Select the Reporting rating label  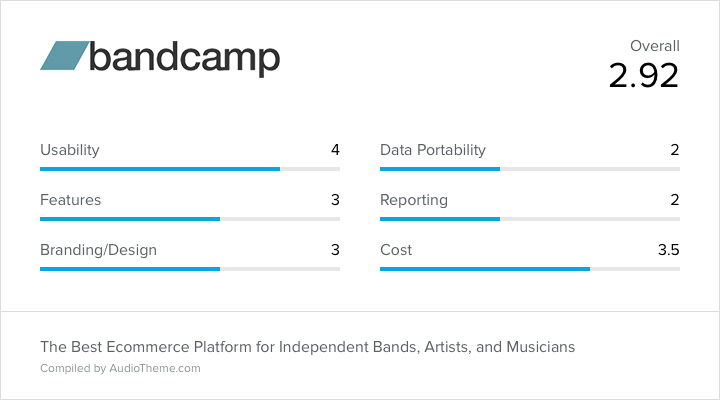(x=414, y=200)
